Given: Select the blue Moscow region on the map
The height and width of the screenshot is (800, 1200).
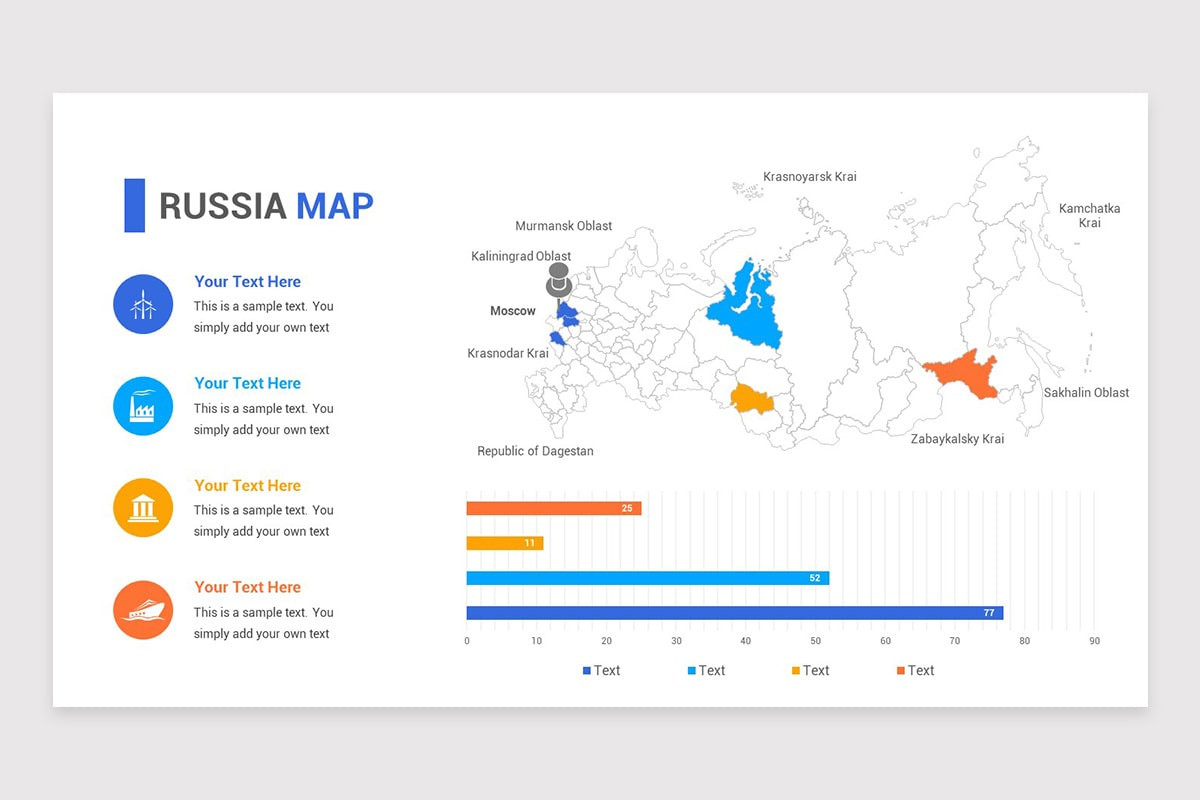Looking at the screenshot, I should [x=567, y=314].
